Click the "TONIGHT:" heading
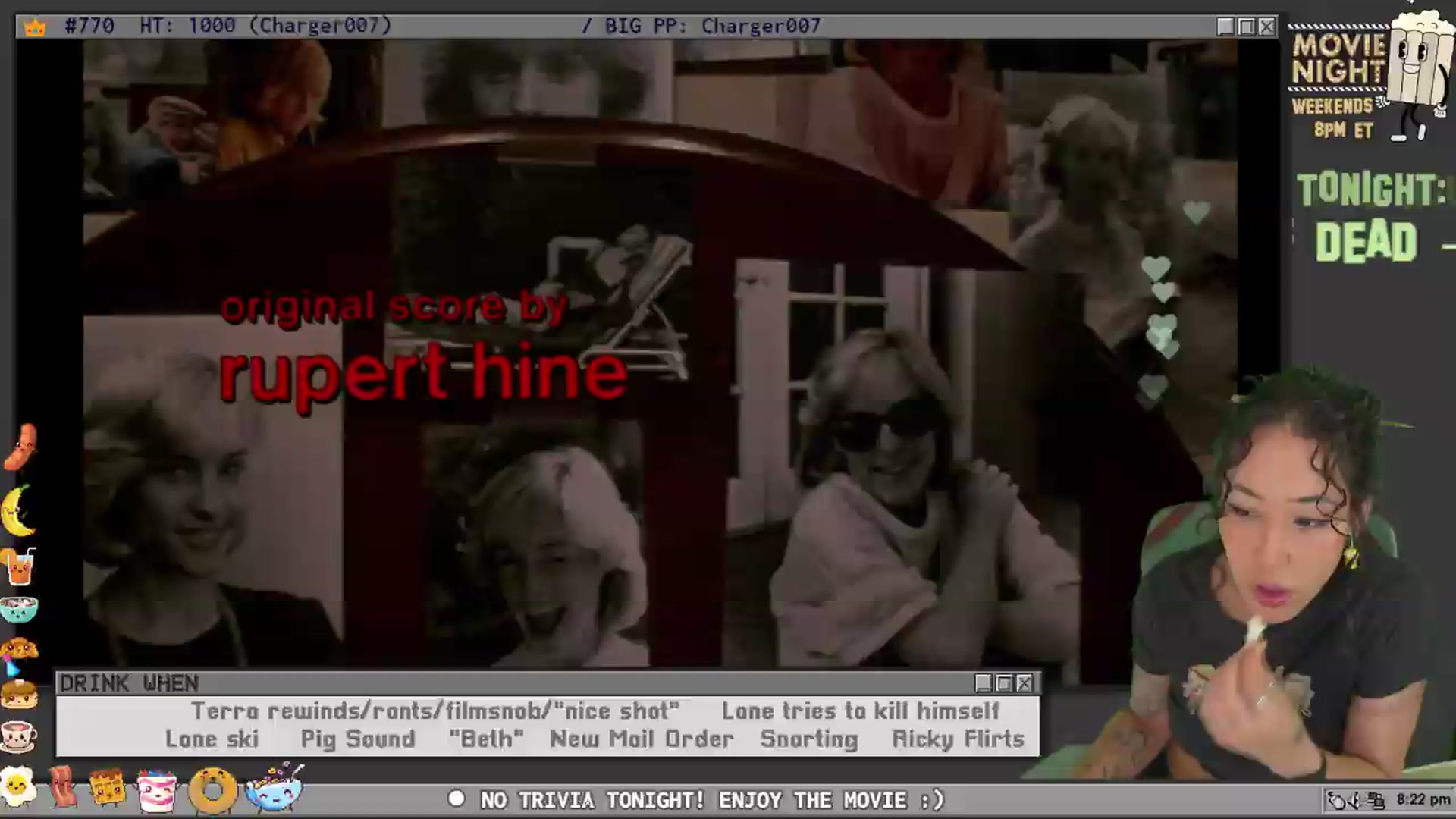Viewport: 1456px width, 819px height. point(1371,189)
